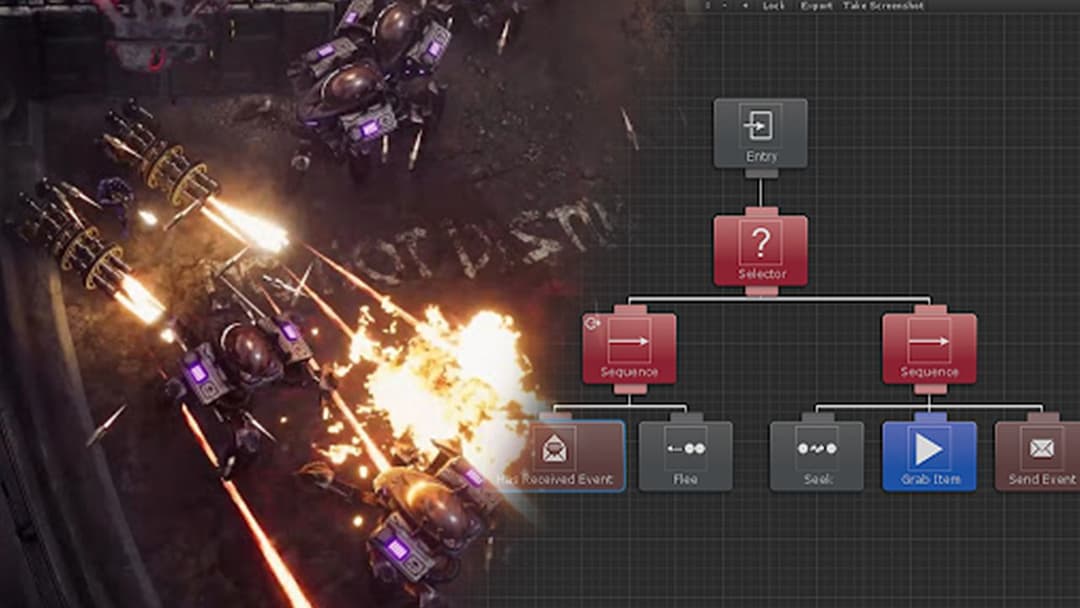1080x608 pixels.
Task: Expand the right Sequence node's children connector
Action: click(x=931, y=407)
